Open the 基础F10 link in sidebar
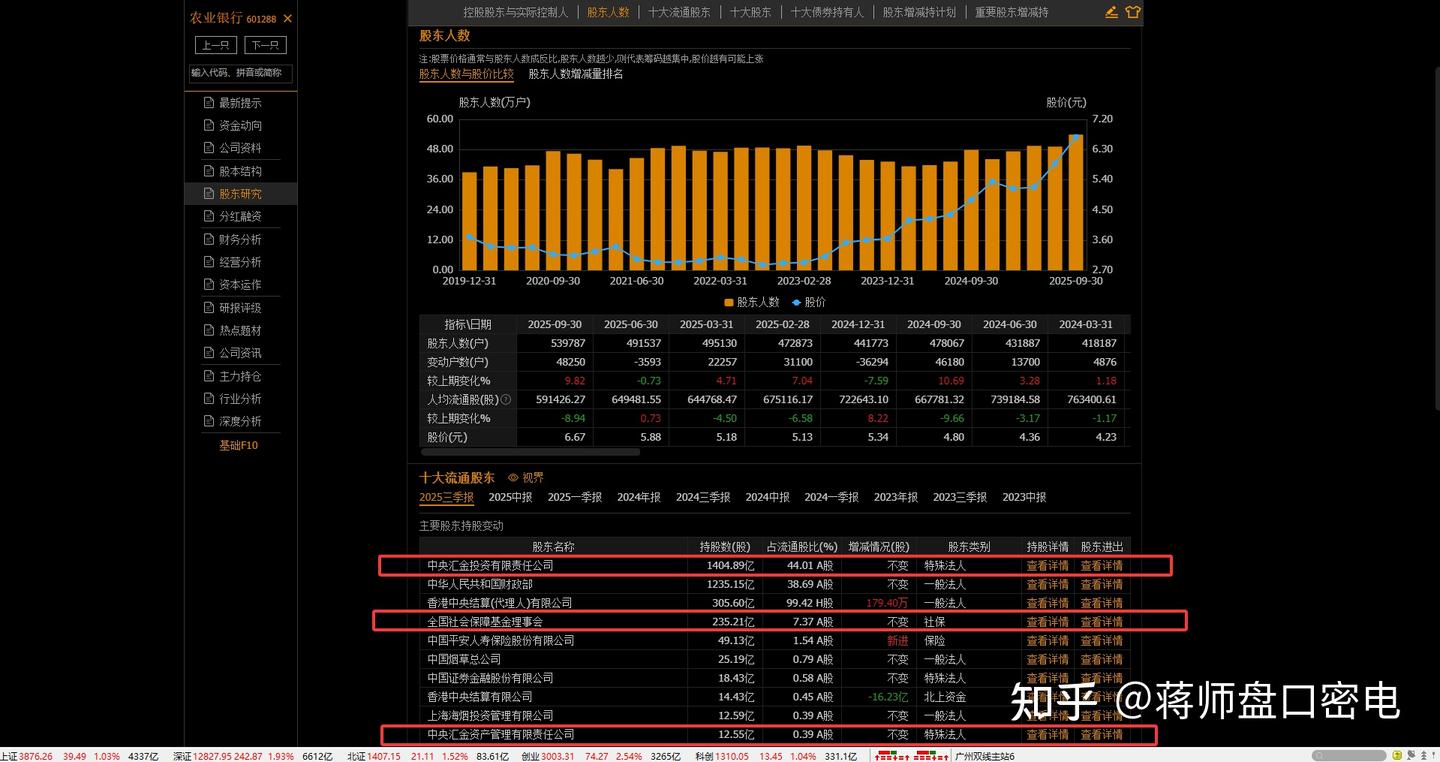Image resolution: width=1440 pixels, height=762 pixels. (x=239, y=445)
